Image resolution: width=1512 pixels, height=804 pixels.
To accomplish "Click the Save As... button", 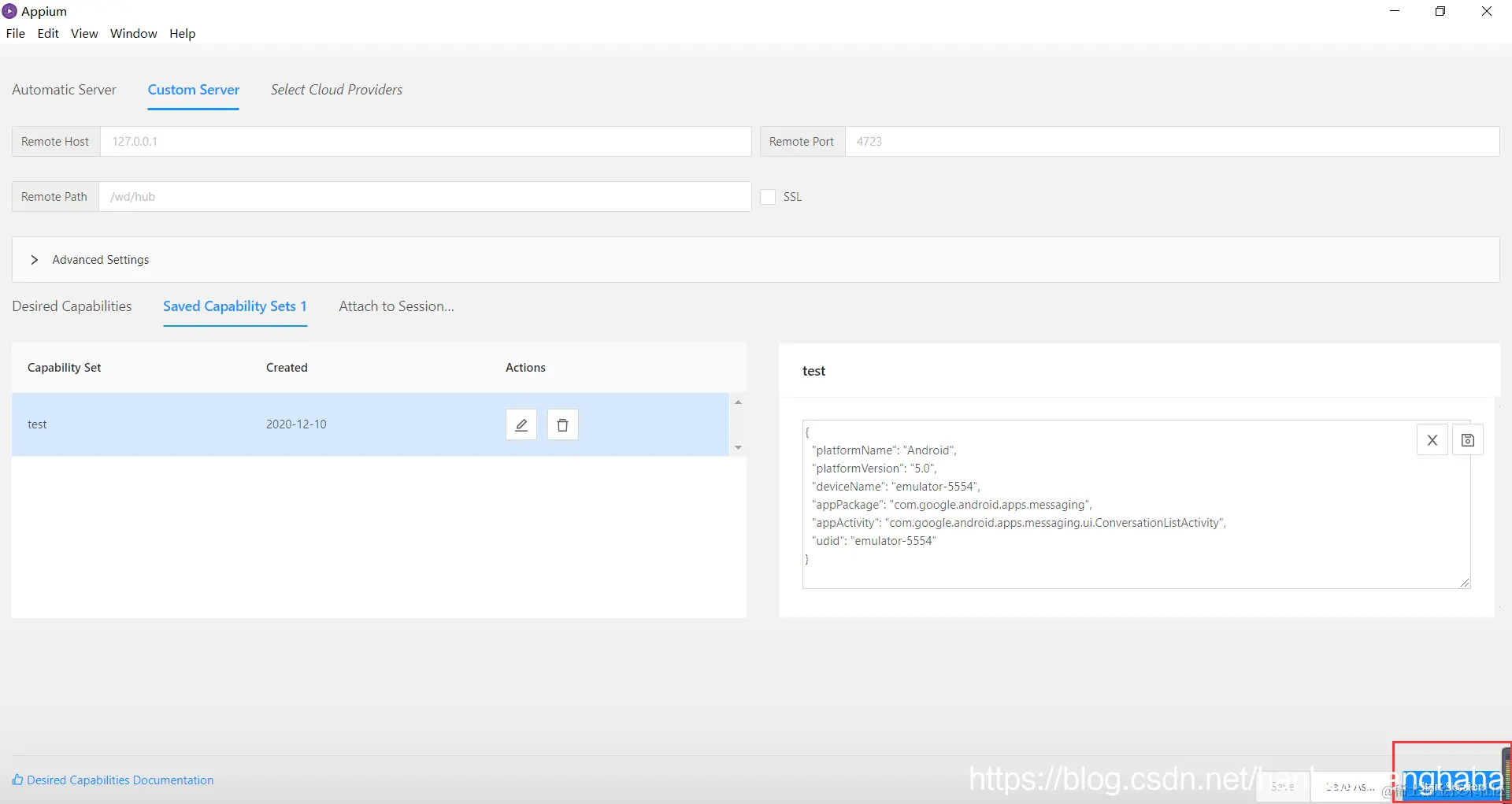I will [1350, 786].
